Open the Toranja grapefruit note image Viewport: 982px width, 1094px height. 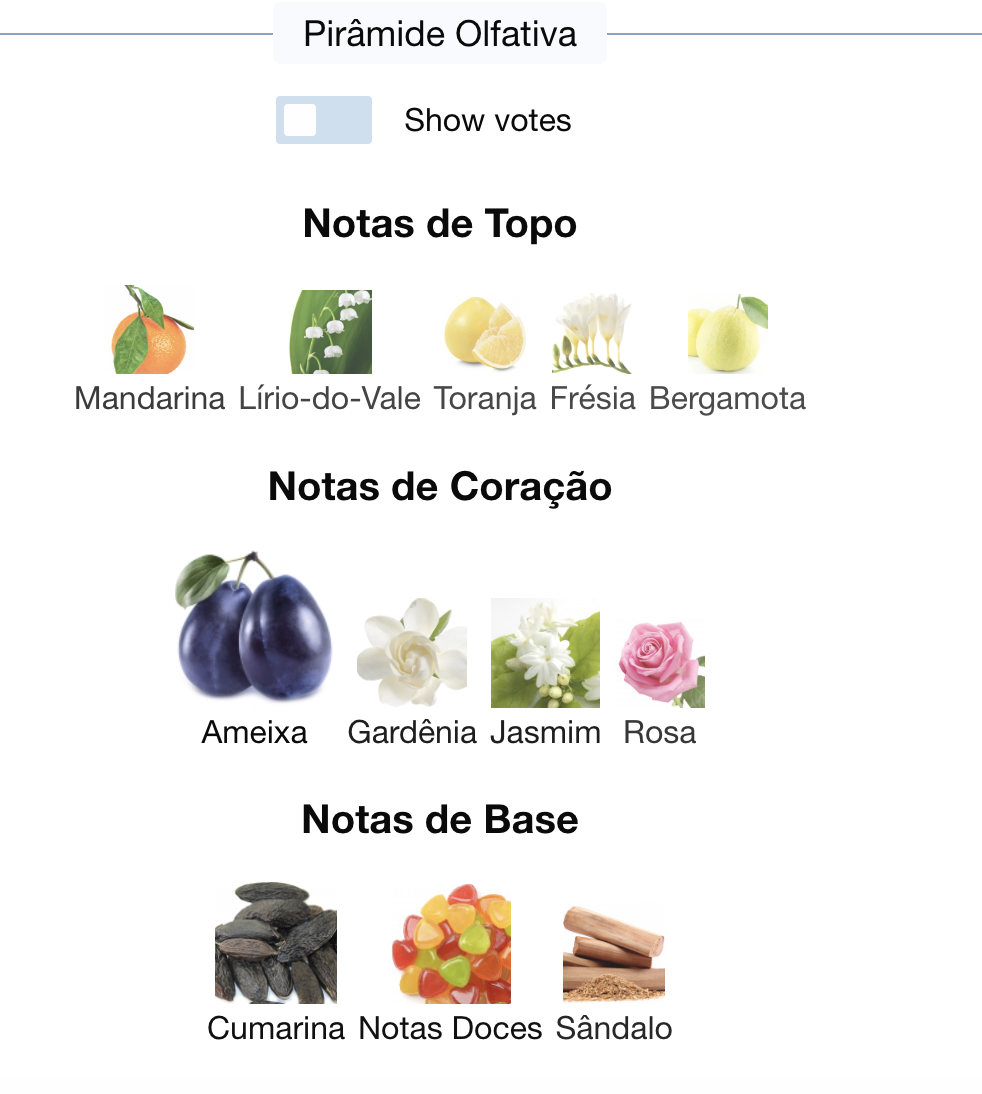pos(485,332)
